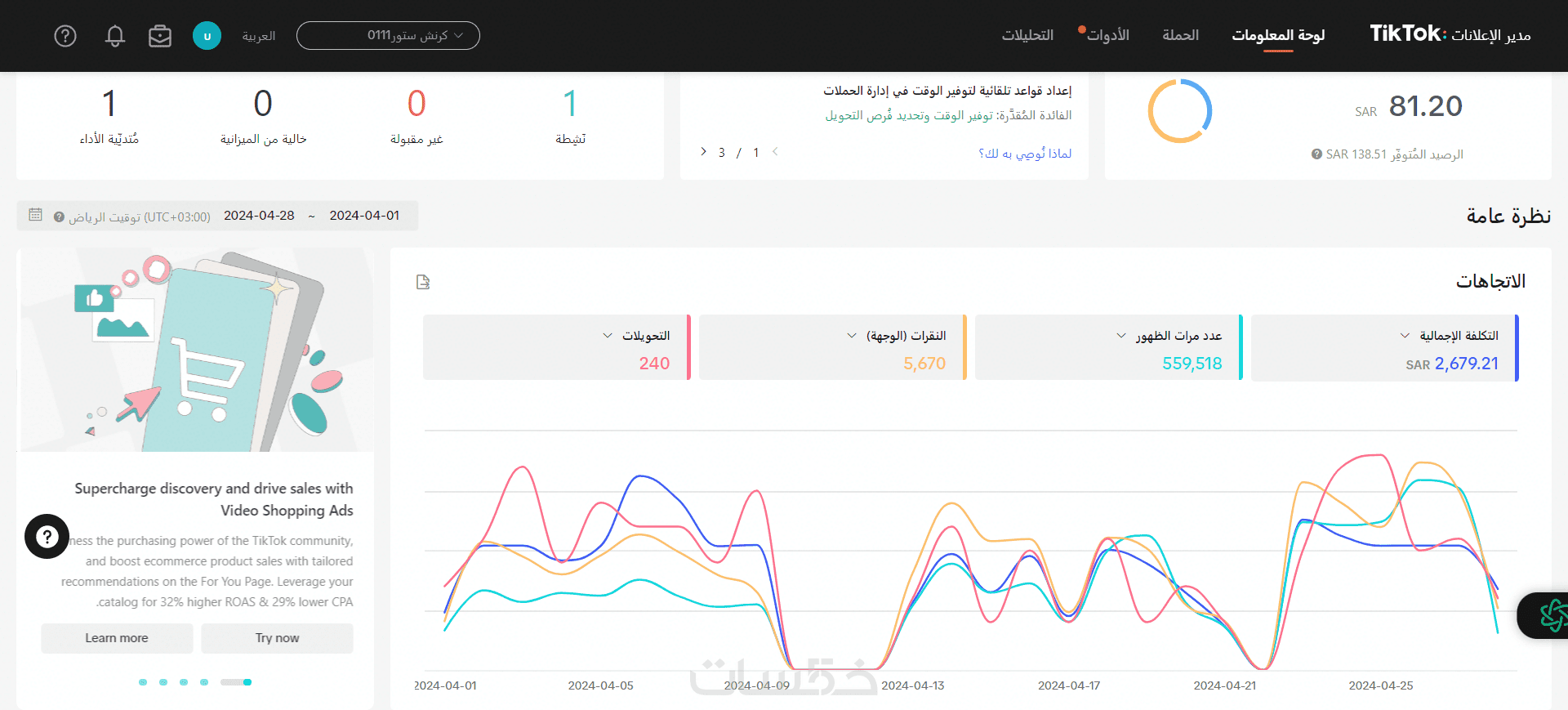The image size is (1568, 710).
Task: Click the available balance info icon
Action: pyautogui.click(x=1316, y=154)
